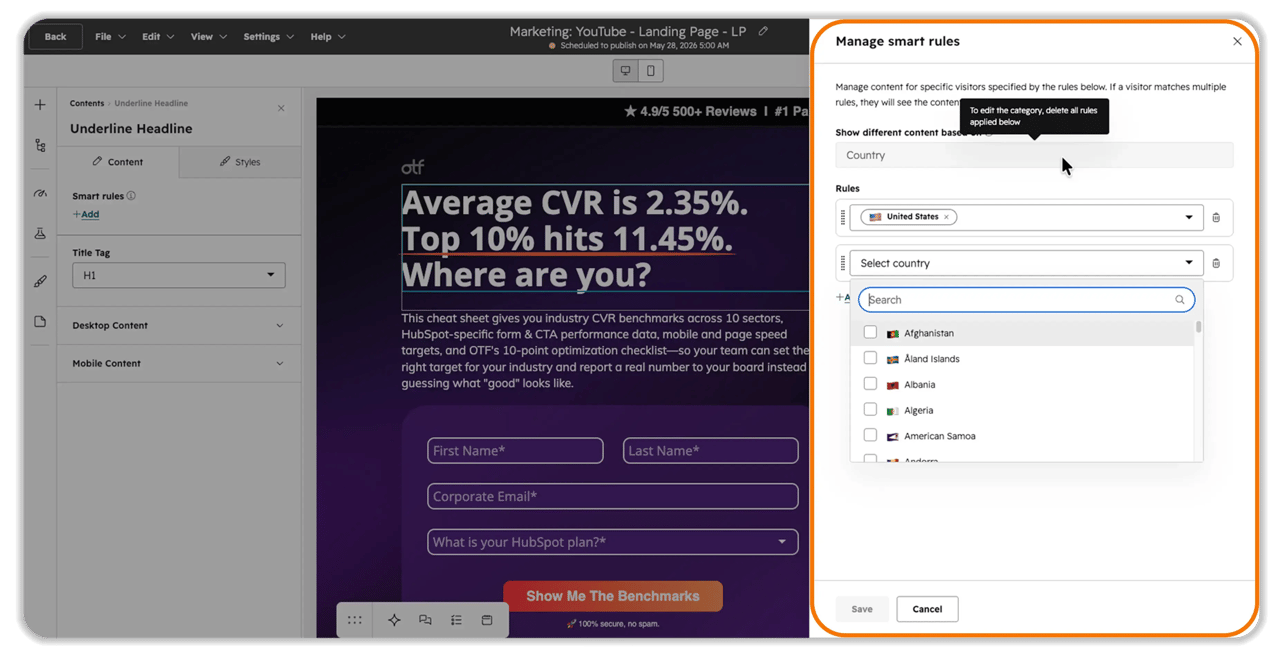Screen dimensions: 1280x665
Task: Click the disabled Country category field
Action: click(x=1034, y=155)
